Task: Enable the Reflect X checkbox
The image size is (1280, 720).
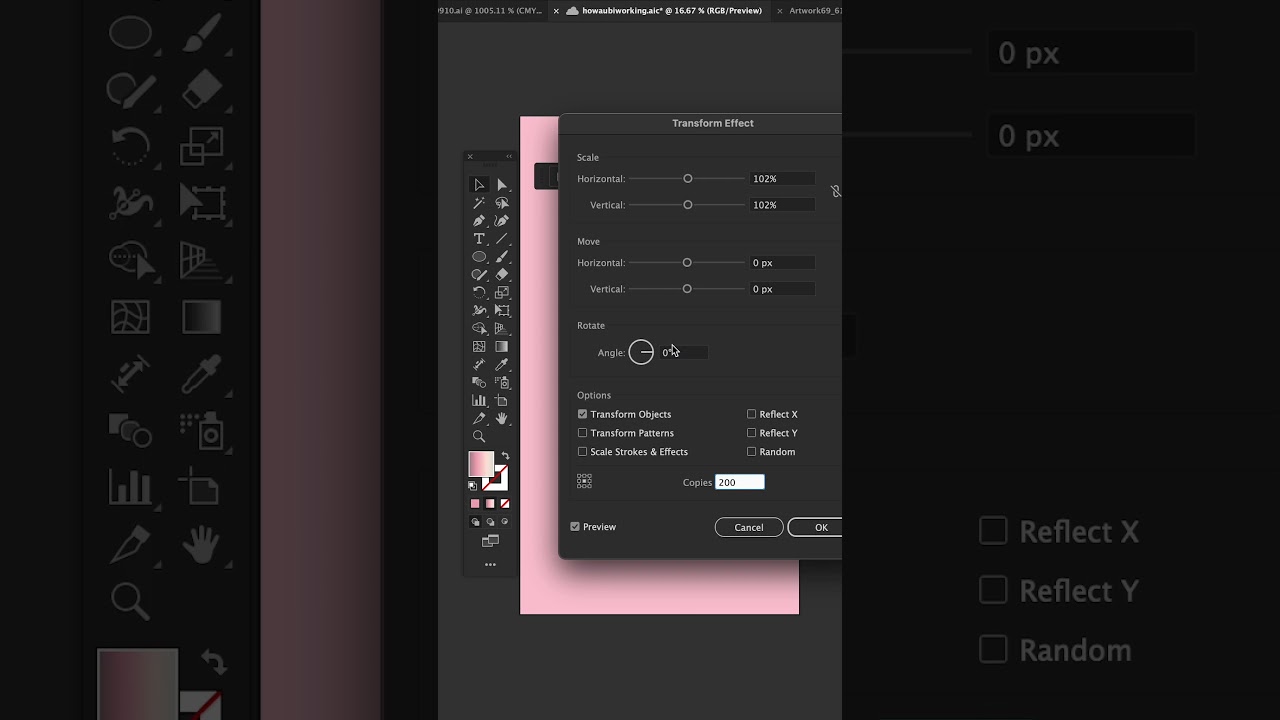Action: 751,414
